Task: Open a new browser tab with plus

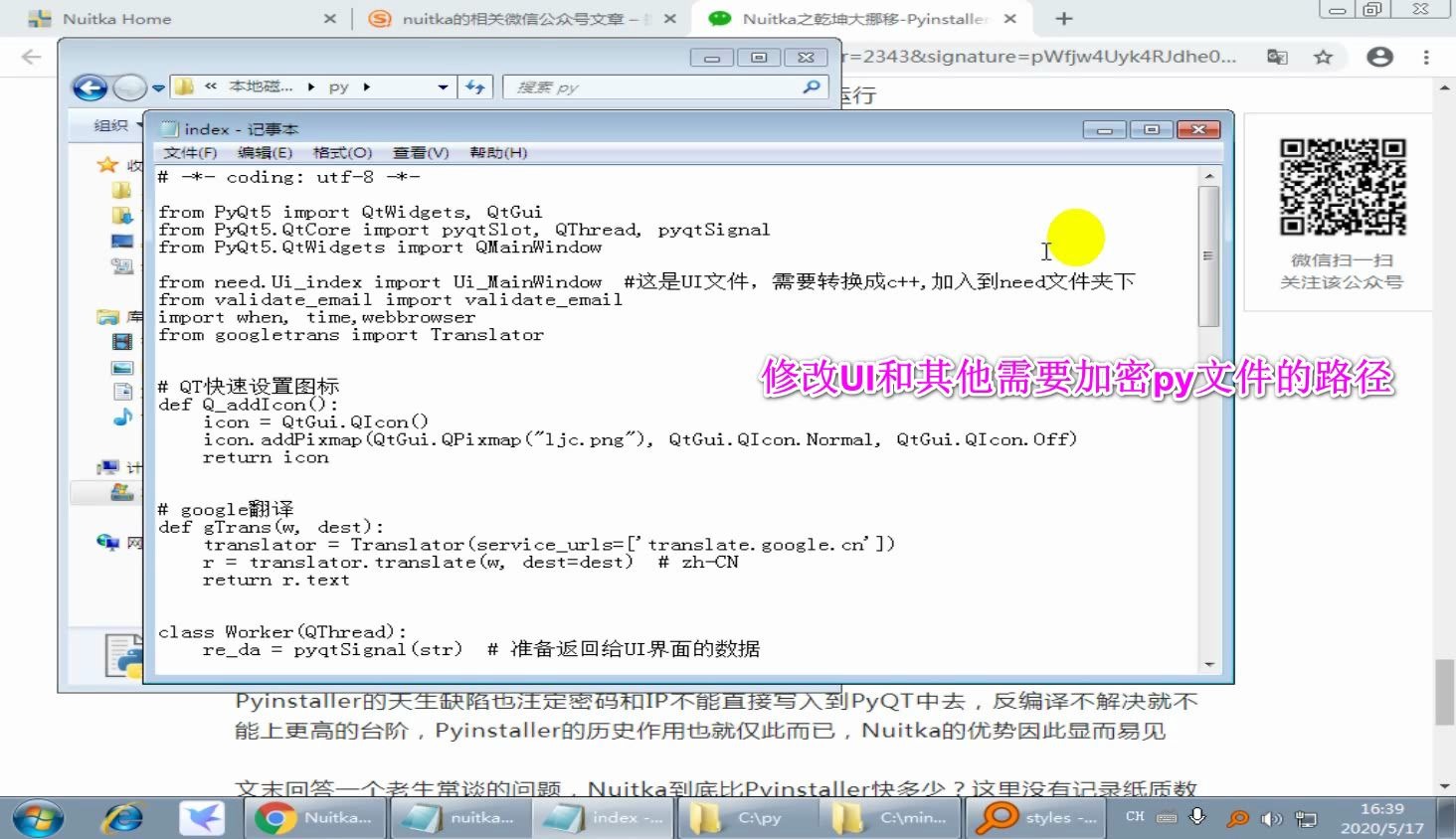Action: pos(1064,19)
